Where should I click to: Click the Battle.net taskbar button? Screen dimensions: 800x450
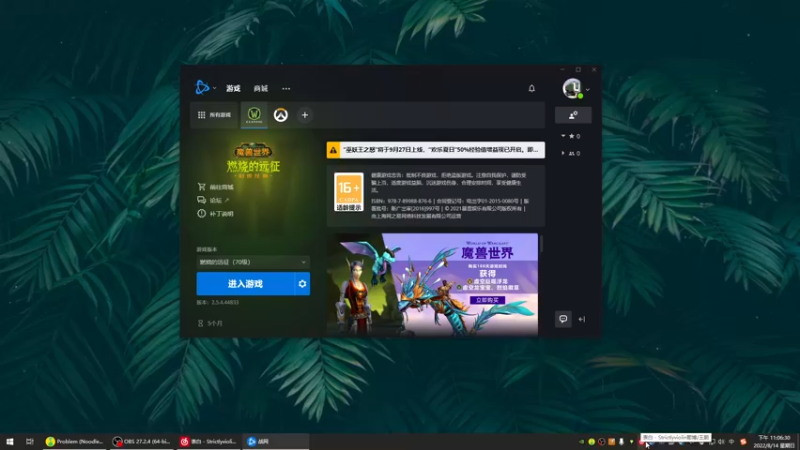[276, 441]
